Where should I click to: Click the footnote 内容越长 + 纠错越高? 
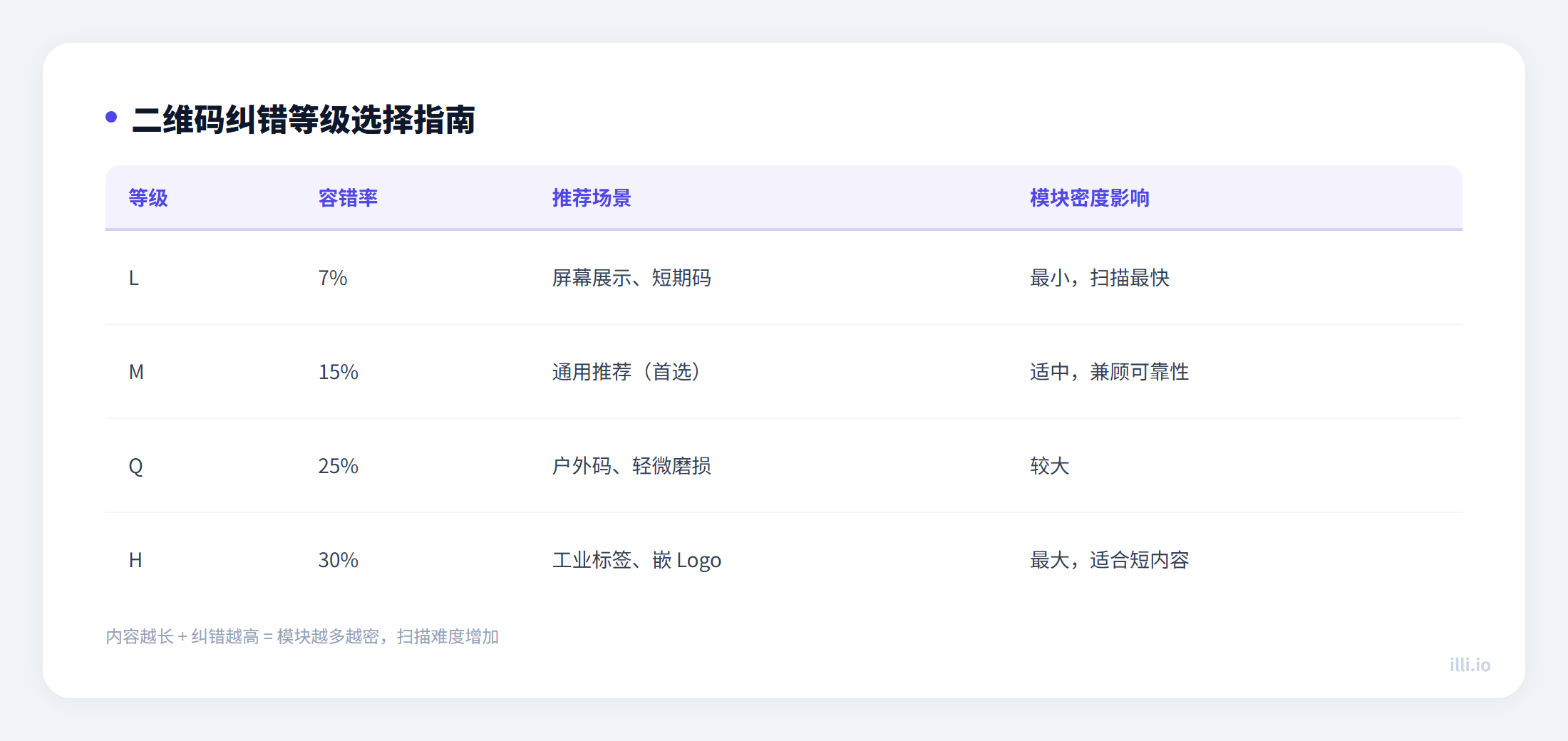tap(182, 636)
